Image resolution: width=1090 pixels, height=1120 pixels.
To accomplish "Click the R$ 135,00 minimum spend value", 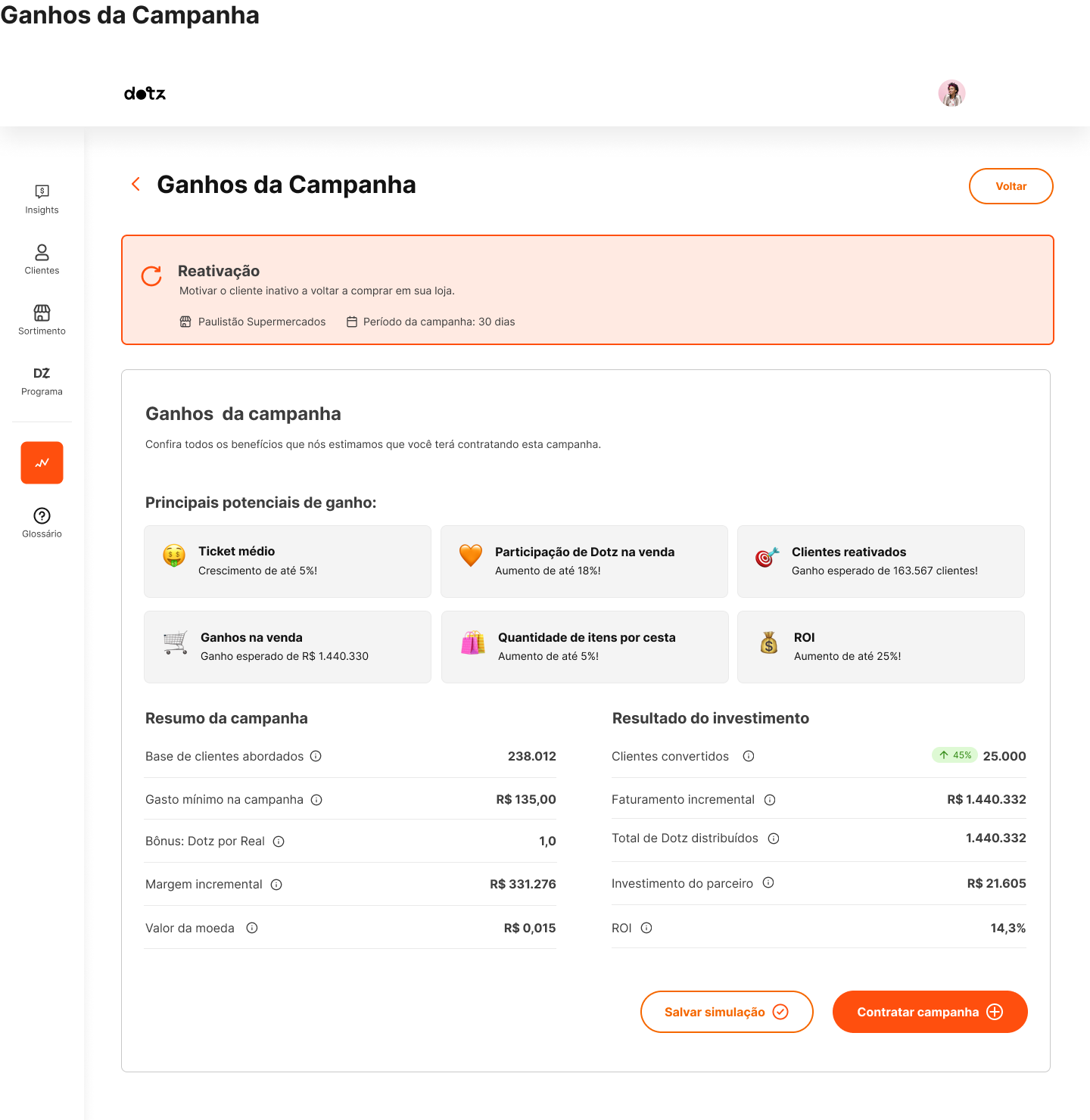I will click(x=526, y=799).
